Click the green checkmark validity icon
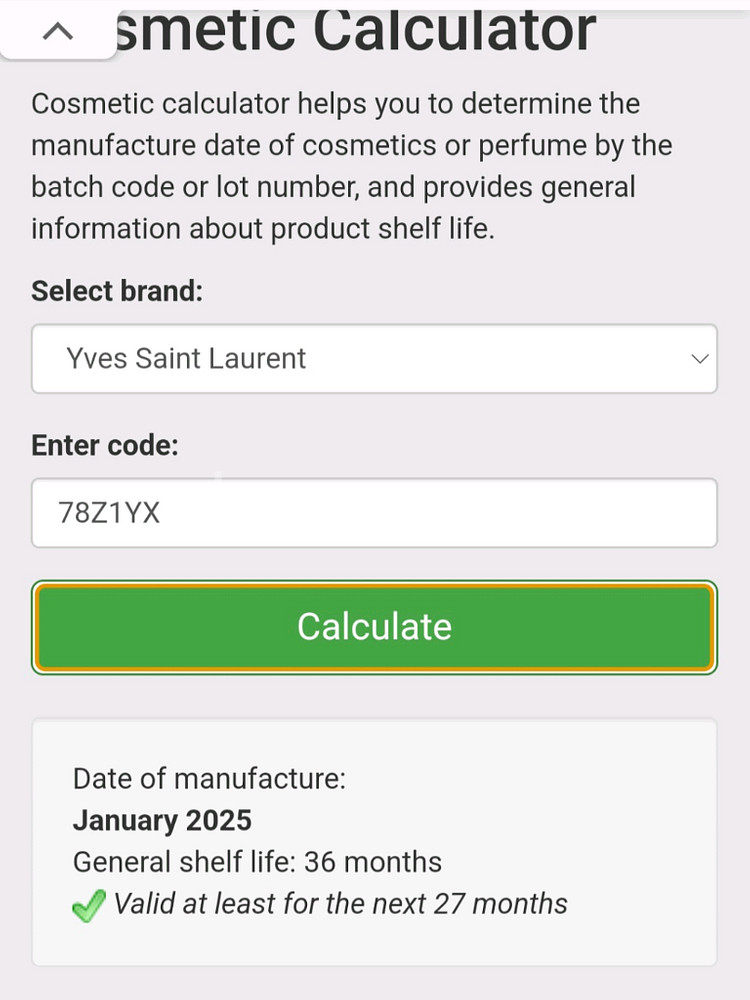Image resolution: width=750 pixels, height=1000 pixels. (90, 907)
